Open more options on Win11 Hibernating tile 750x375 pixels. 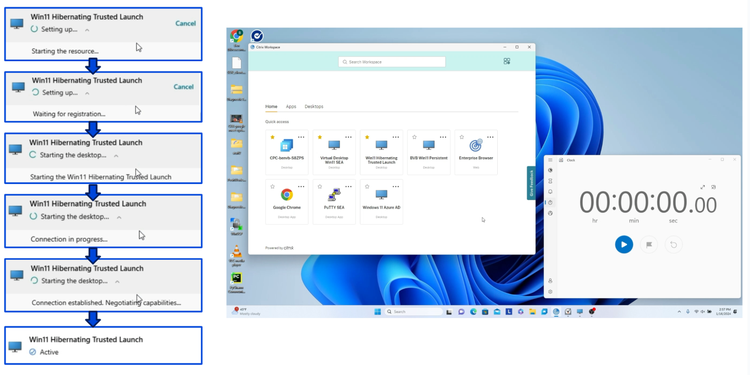click(396, 137)
